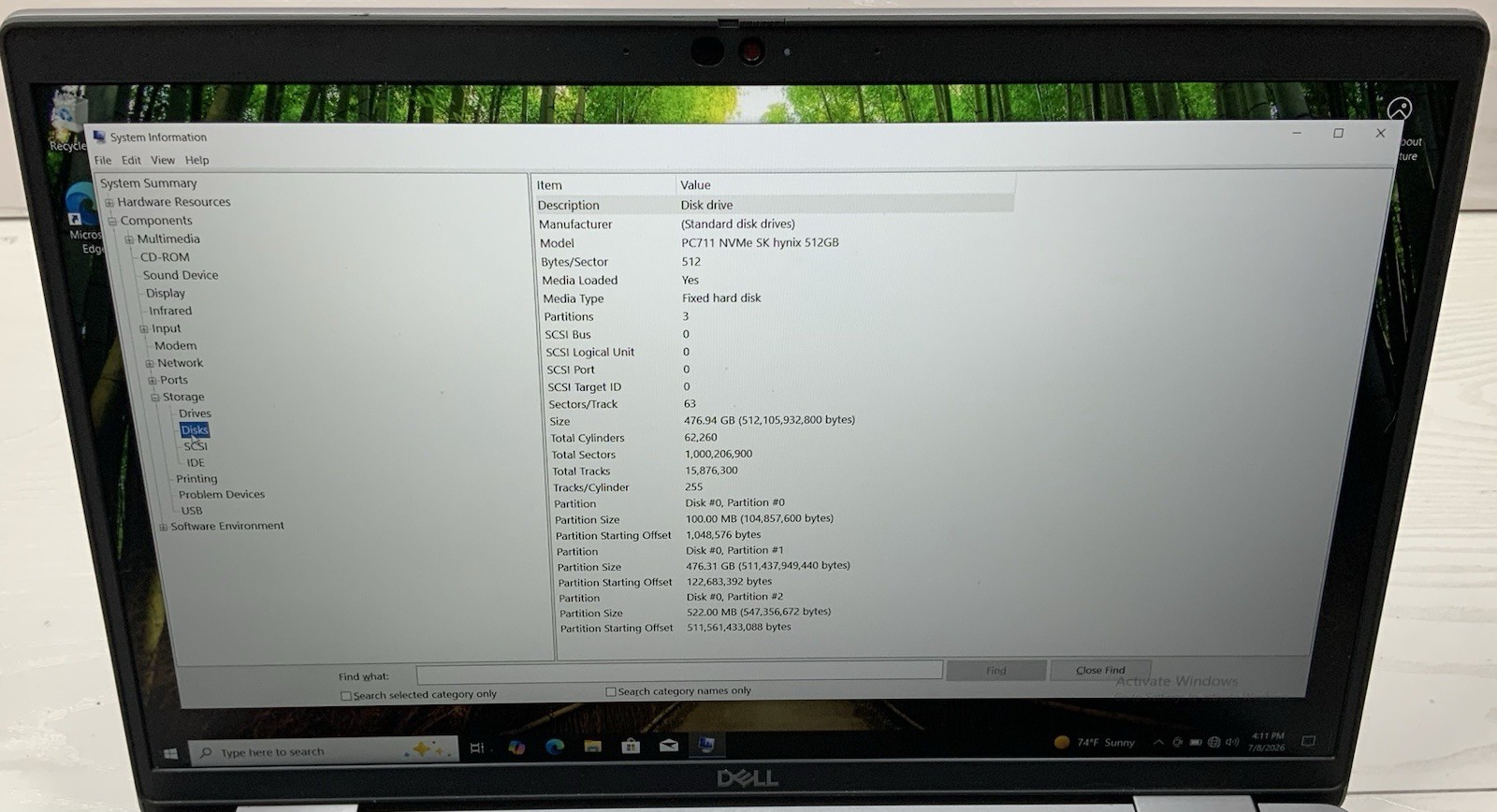The height and width of the screenshot is (812, 1497).
Task: Click the Find button
Action: tap(996, 671)
